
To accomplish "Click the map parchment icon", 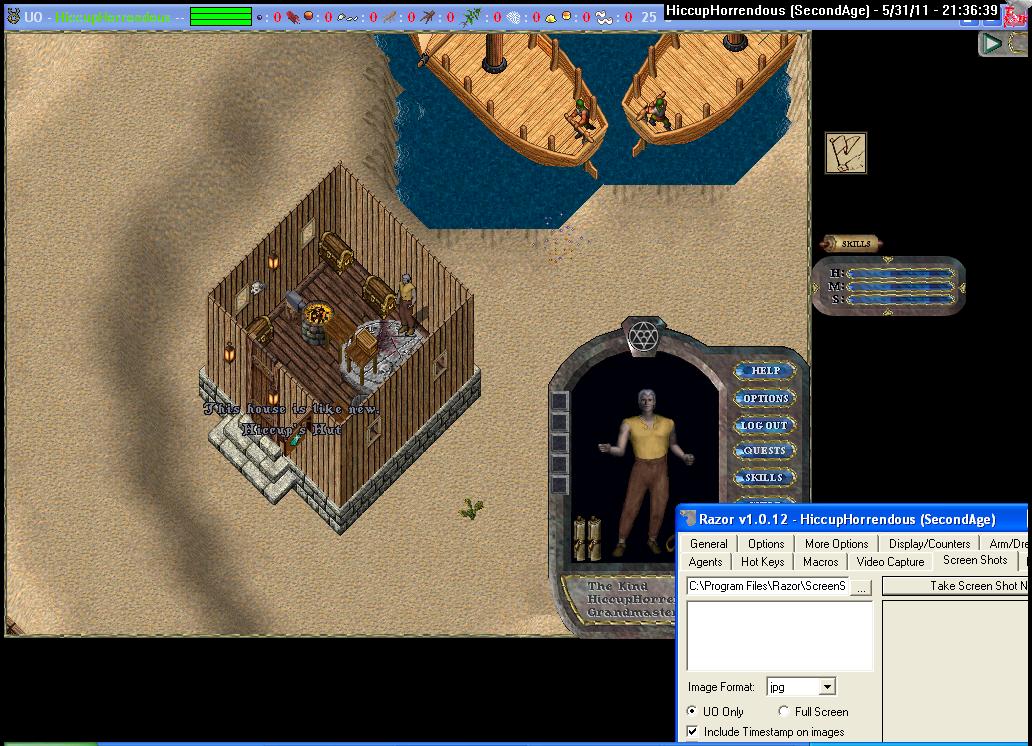I will [845, 153].
